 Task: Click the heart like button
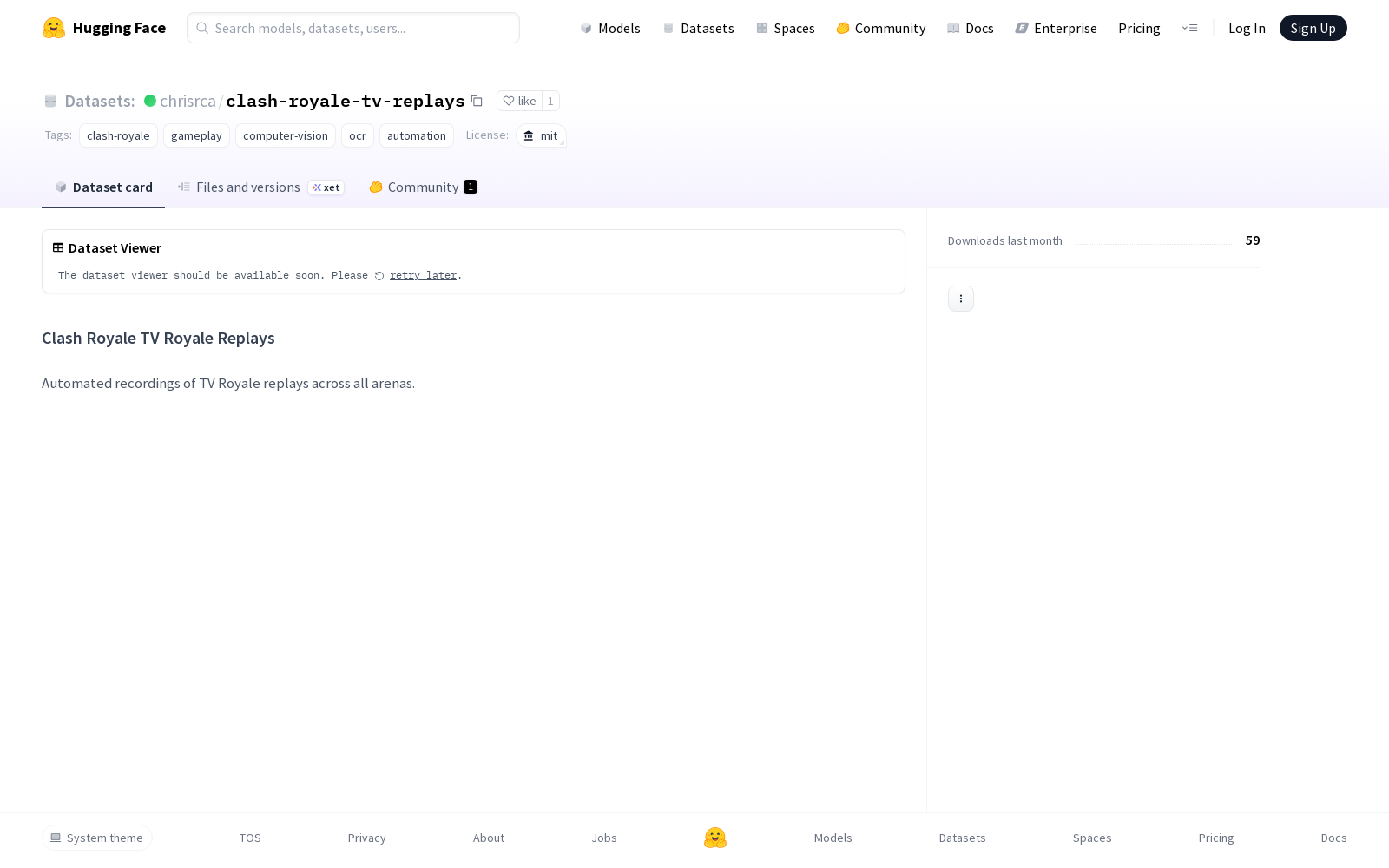pyautogui.click(x=519, y=101)
